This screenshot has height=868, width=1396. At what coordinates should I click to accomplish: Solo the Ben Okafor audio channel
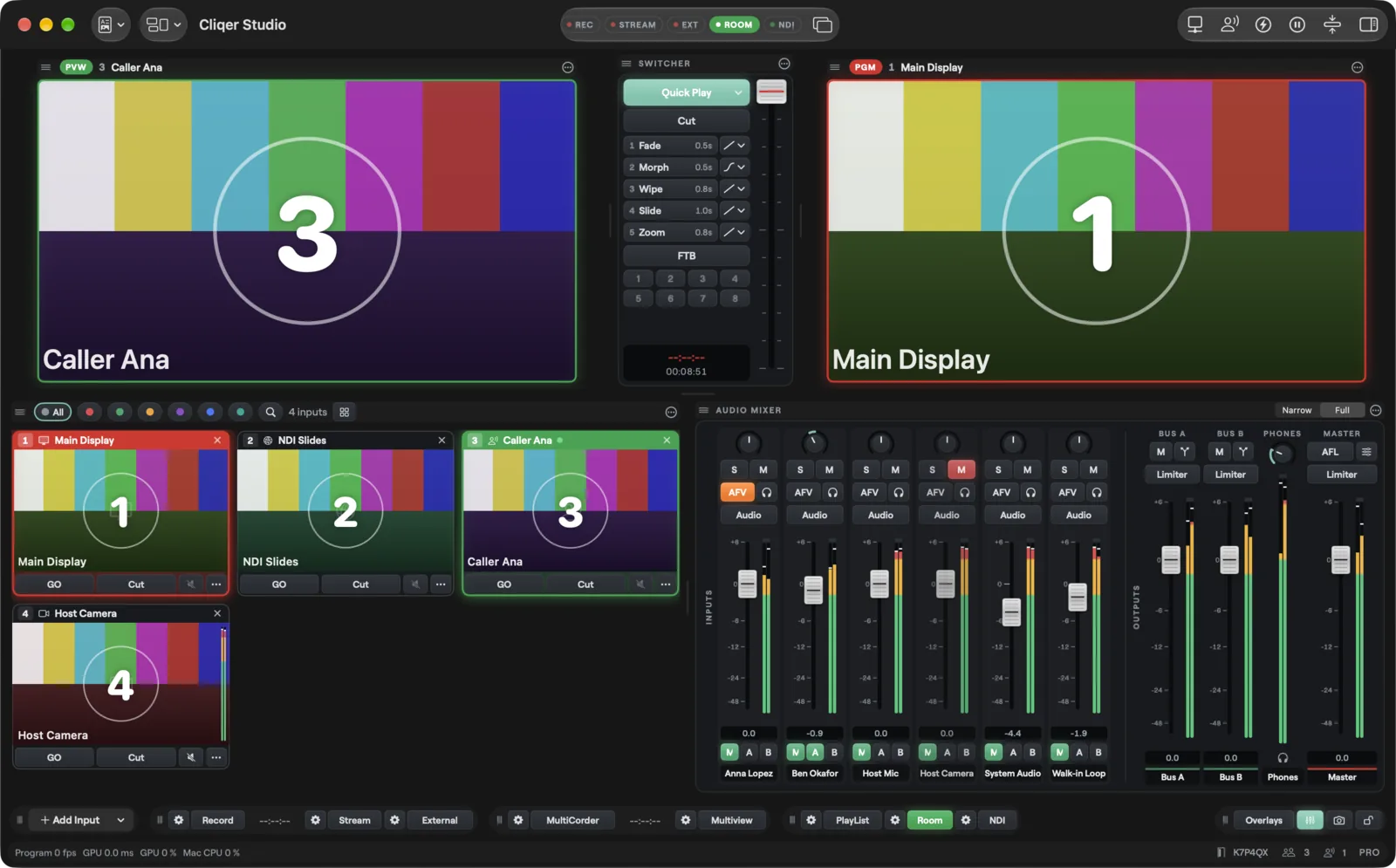(800, 469)
